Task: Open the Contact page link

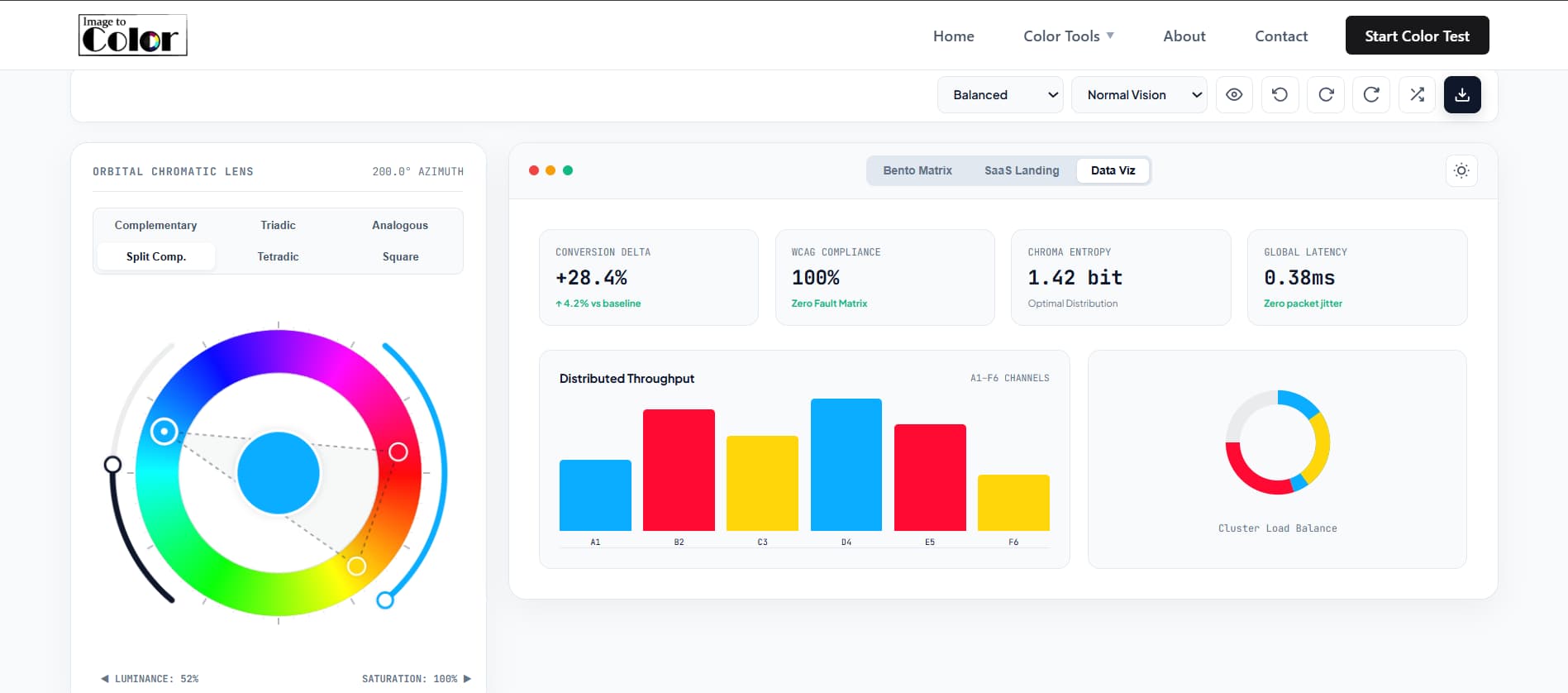Action: [x=1281, y=36]
